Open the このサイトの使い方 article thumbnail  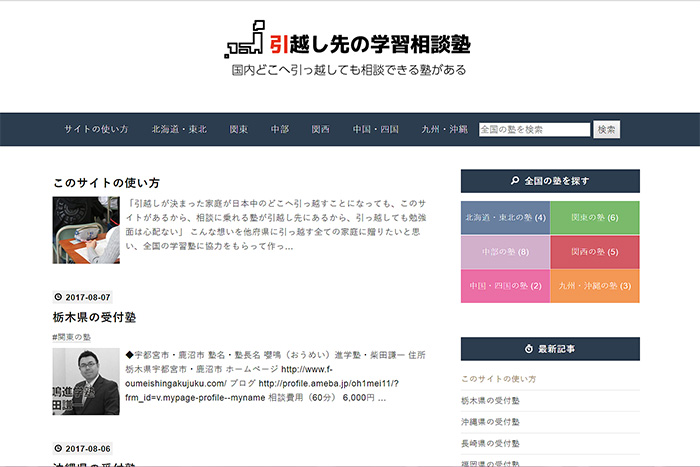86,229
